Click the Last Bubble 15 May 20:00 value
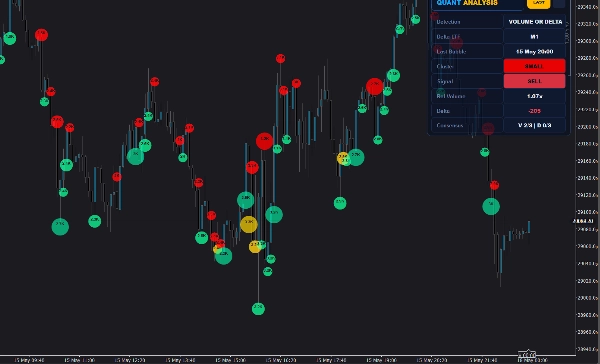Viewport: 600px width, 364px height. click(535, 51)
